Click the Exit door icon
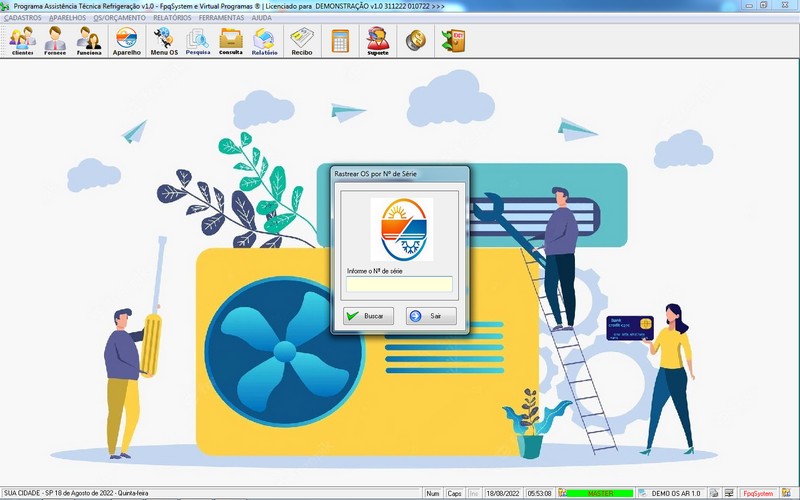Image resolution: width=800 pixels, height=500 pixels. tap(453, 41)
